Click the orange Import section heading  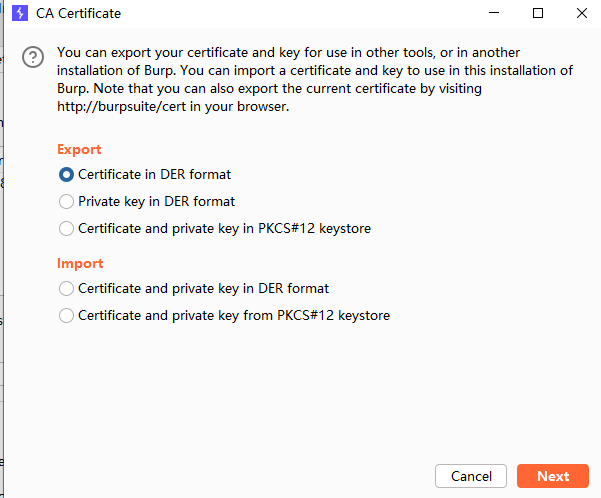(80, 263)
